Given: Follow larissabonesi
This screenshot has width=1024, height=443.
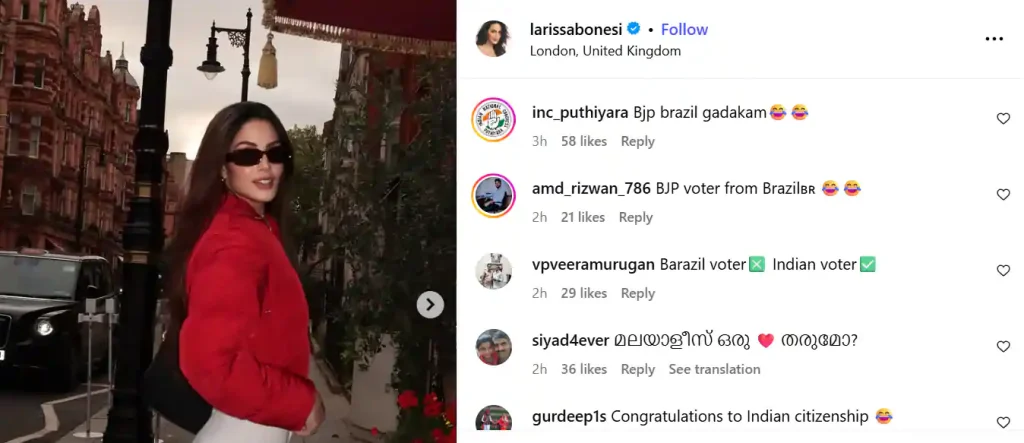Looking at the screenshot, I should click(x=684, y=29).
